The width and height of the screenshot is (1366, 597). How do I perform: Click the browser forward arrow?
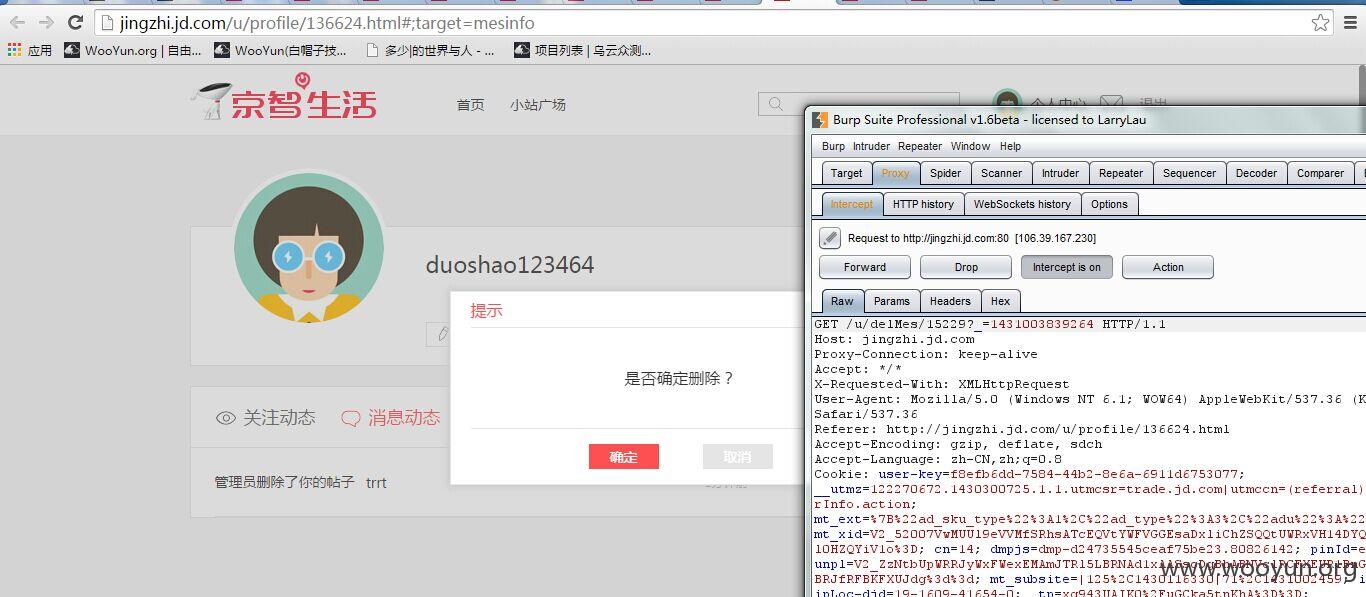point(46,22)
